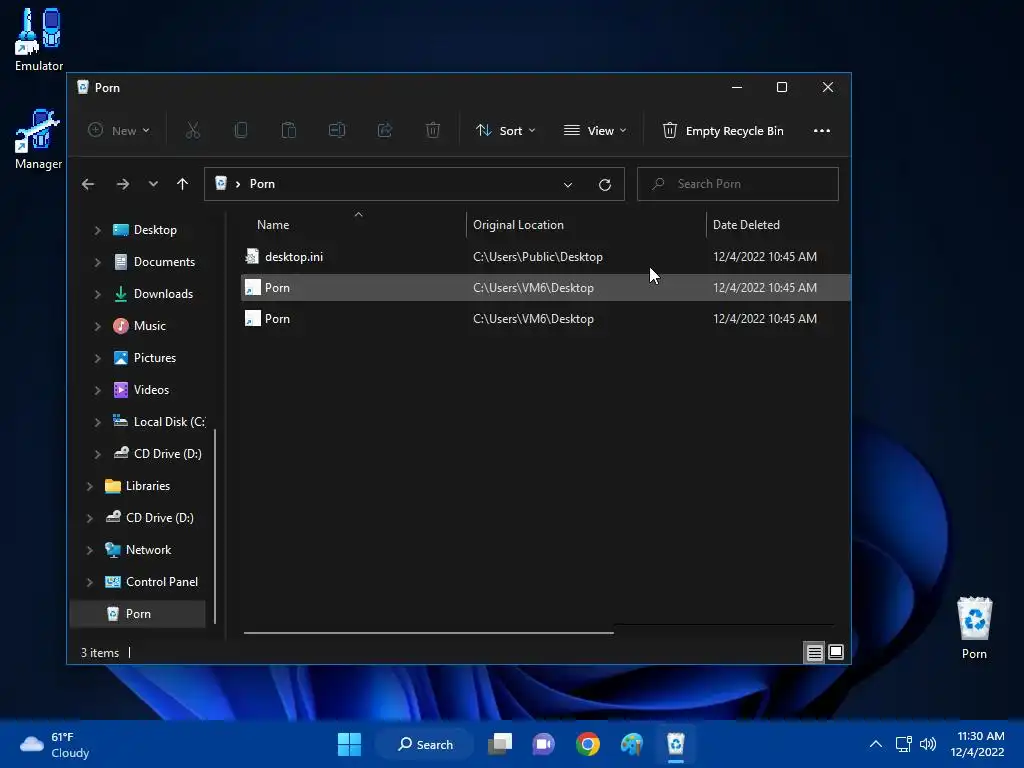Click the horizontal scrollbar in file list
The image size is (1024, 768).
tap(428, 632)
